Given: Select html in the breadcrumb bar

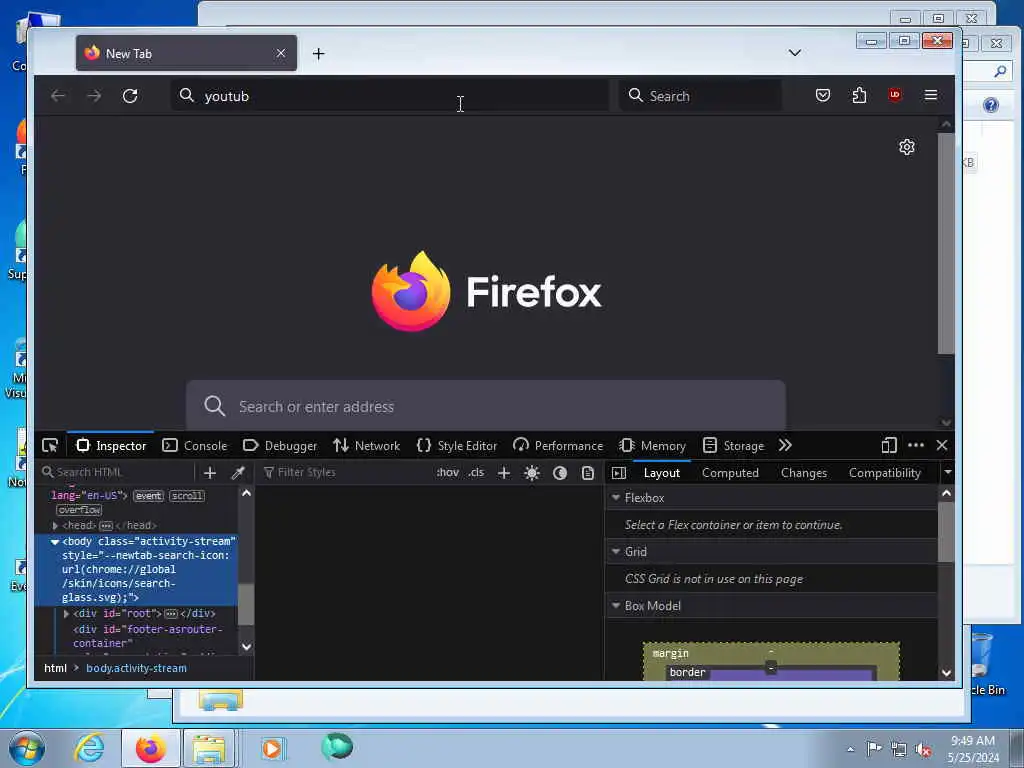Looking at the screenshot, I should click(x=56, y=668).
